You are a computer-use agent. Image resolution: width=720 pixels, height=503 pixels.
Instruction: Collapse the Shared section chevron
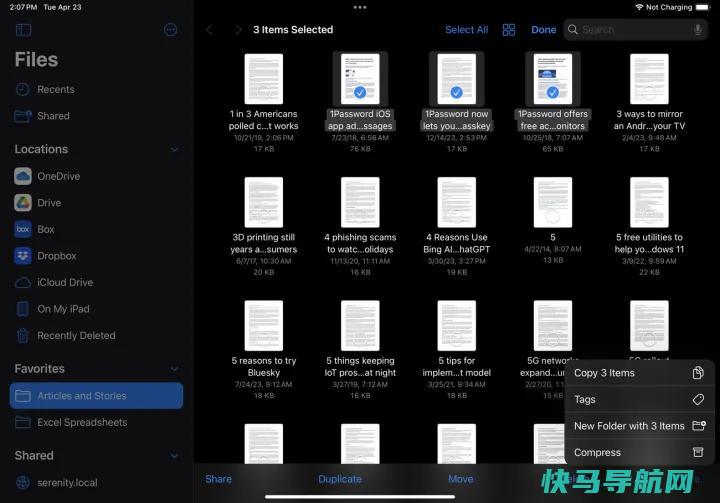(x=174, y=456)
